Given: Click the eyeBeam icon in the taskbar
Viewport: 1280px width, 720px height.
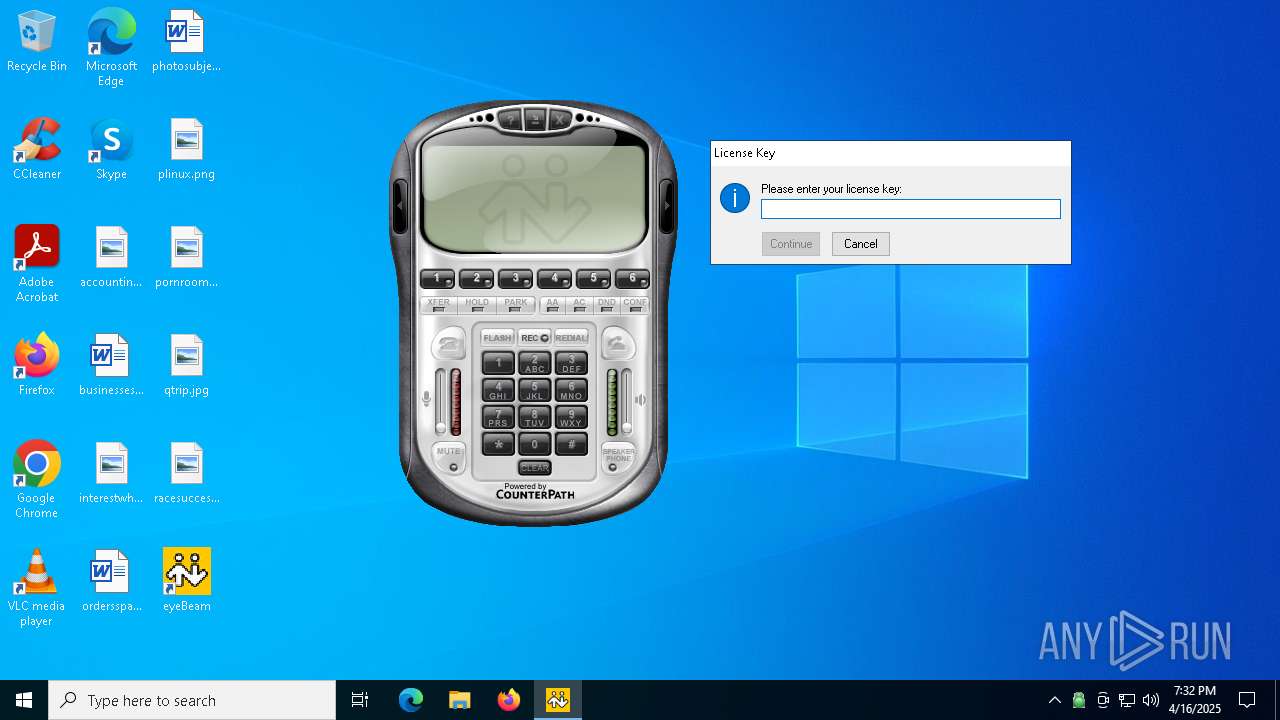Looking at the screenshot, I should (558, 700).
